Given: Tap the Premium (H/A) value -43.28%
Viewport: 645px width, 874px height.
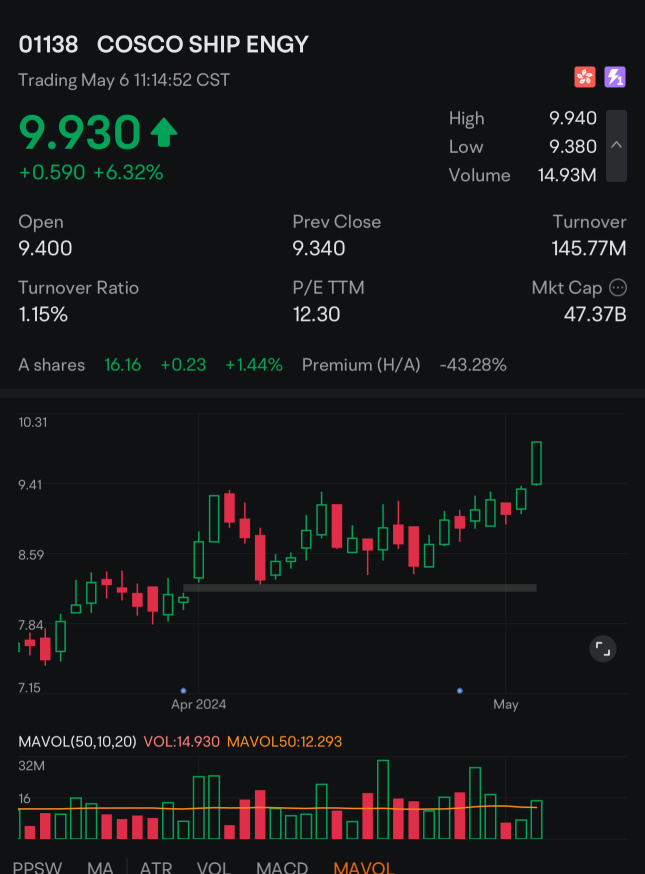Looking at the screenshot, I should coord(473,365).
